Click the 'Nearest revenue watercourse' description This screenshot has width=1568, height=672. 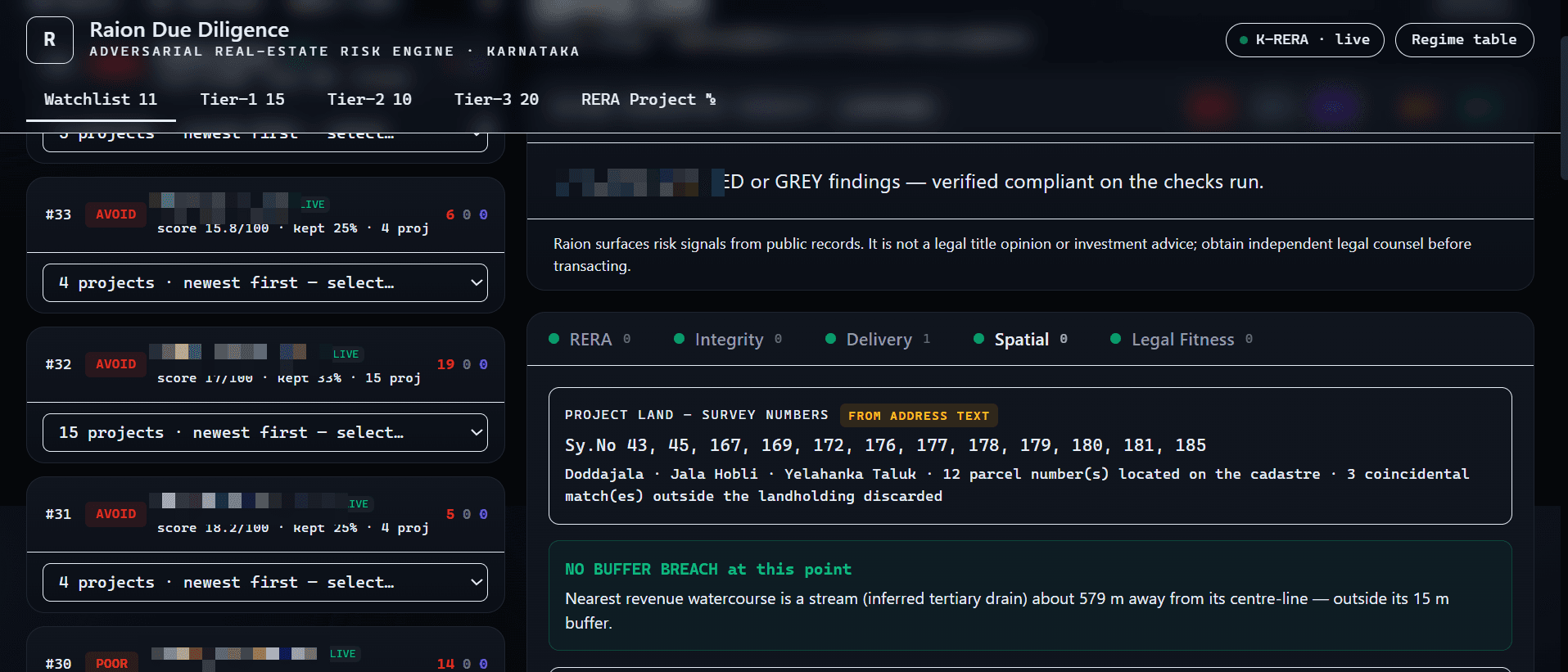pos(1007,611)
